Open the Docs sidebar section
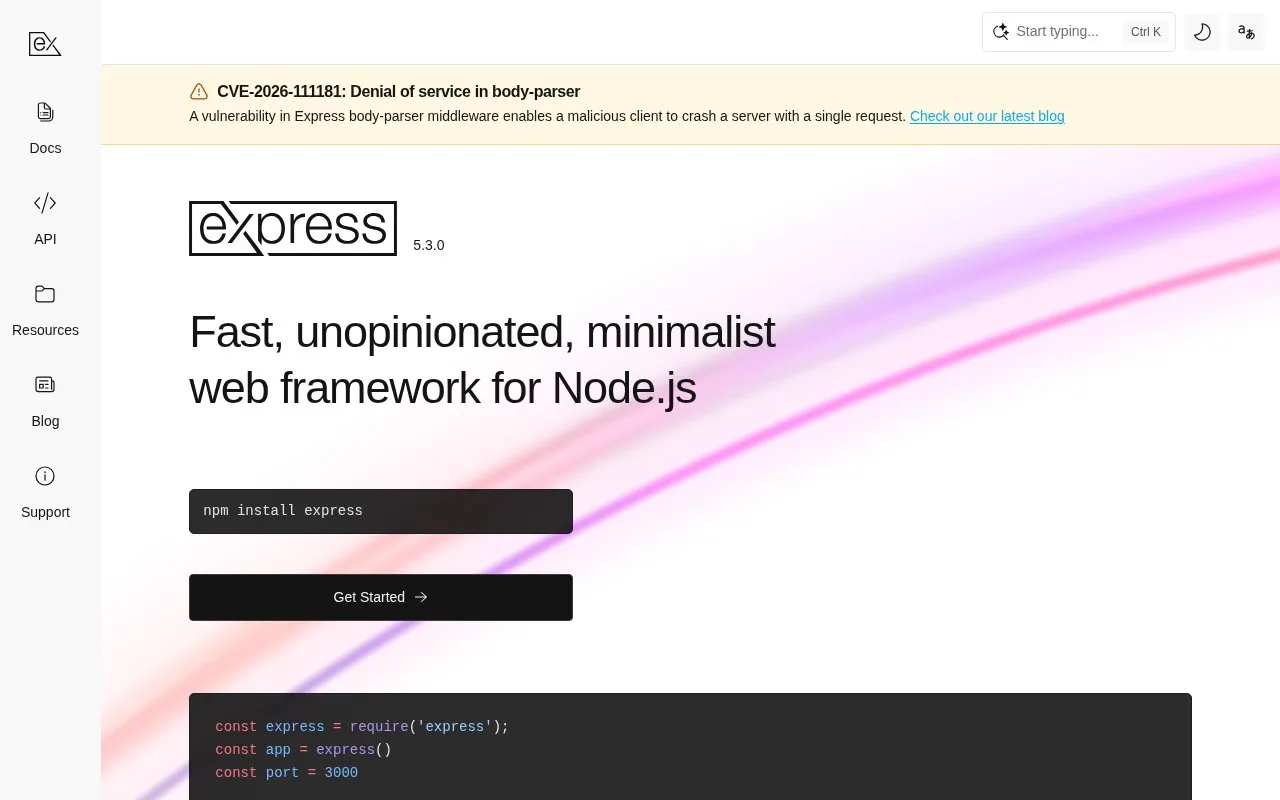Image resolution: width=1280 pixels, height=800 pixels. point(45,129)
